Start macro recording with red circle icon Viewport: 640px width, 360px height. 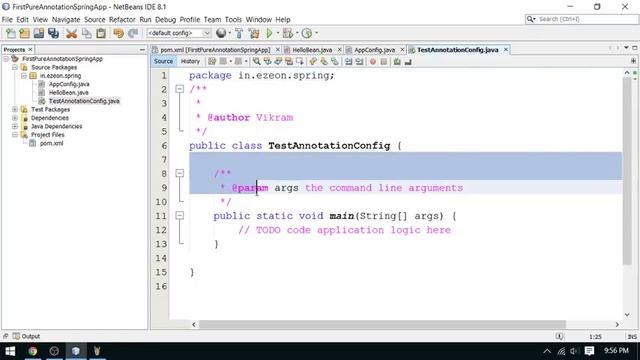coord(373,62)
